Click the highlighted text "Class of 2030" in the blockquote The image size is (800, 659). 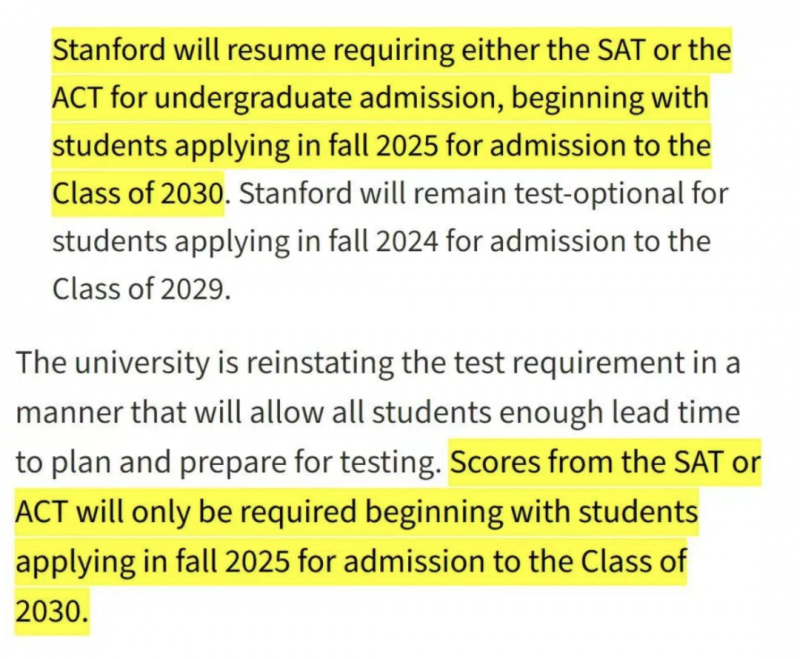tap(138, 193)
